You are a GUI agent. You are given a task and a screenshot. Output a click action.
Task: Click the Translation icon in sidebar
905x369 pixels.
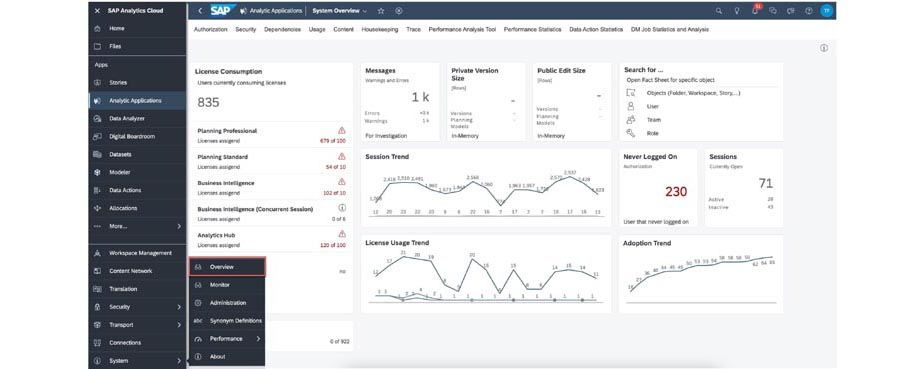tap(97, 289)
